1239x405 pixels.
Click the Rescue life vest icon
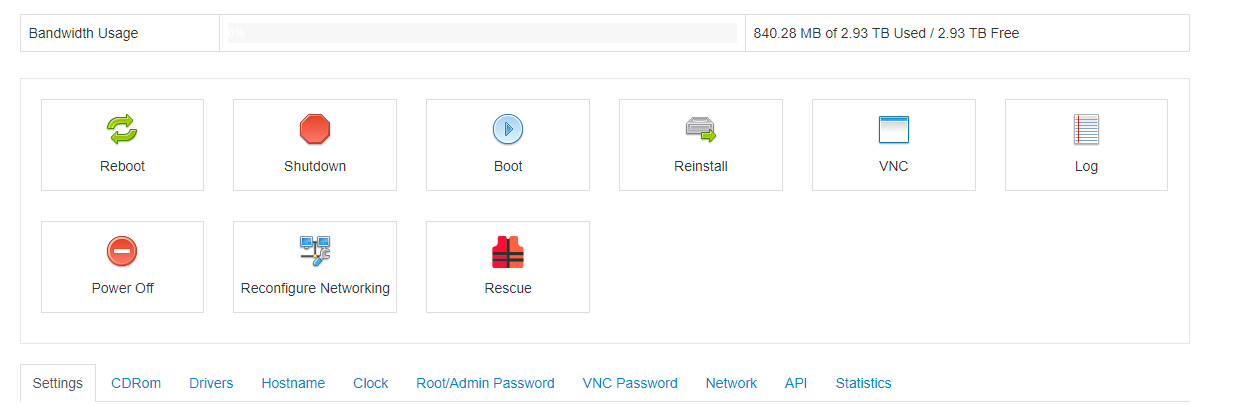pos(508,251)
